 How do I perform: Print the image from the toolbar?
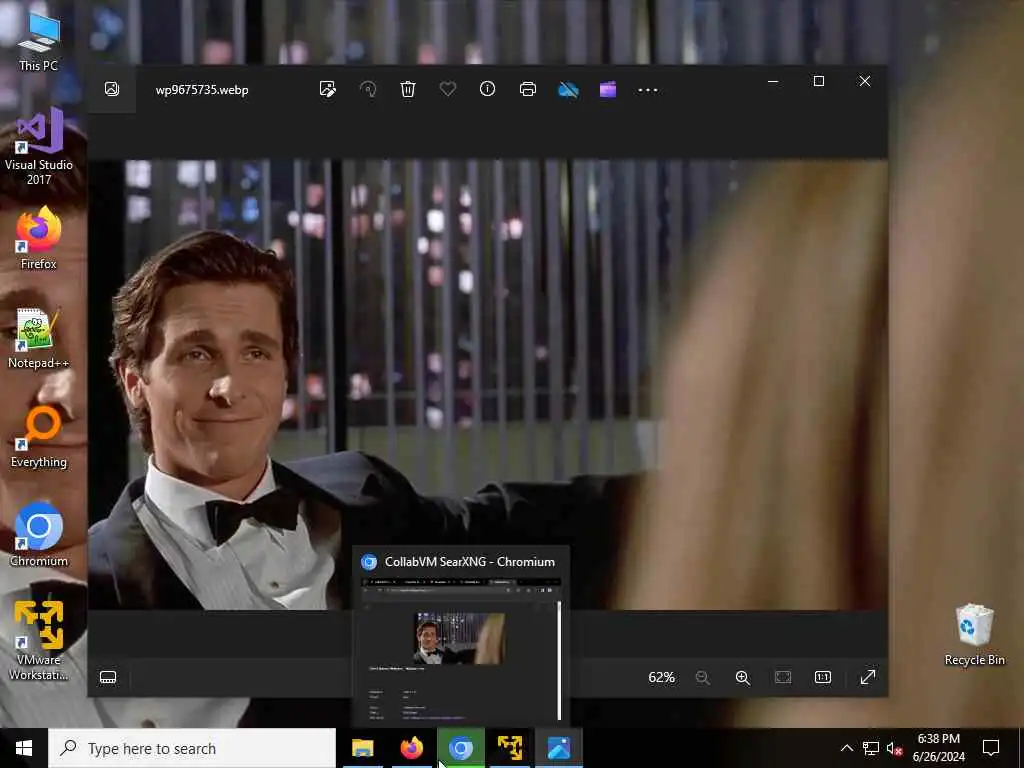pos(528,89)
